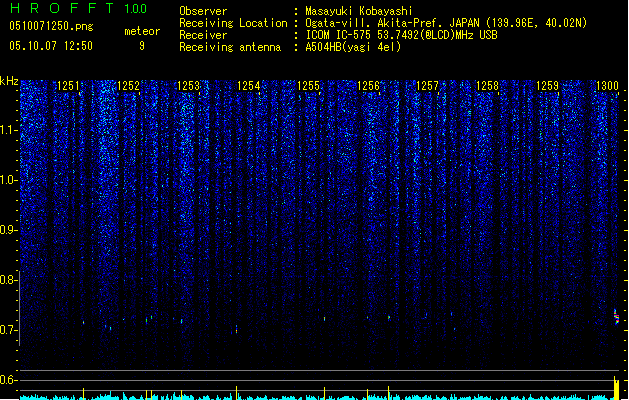
Task: Click the 'Receiver' field label
Action: 203,35
